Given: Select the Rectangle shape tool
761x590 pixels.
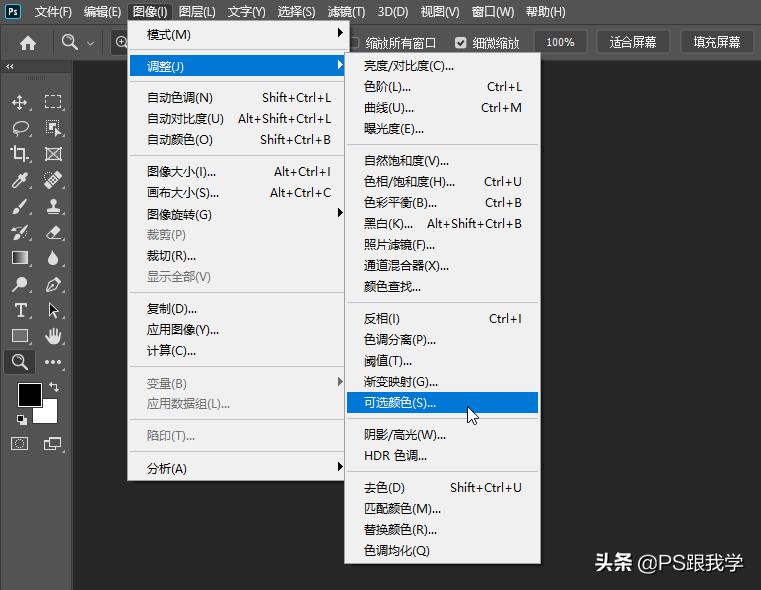Looking at the screenshot, I should (19, 336).
